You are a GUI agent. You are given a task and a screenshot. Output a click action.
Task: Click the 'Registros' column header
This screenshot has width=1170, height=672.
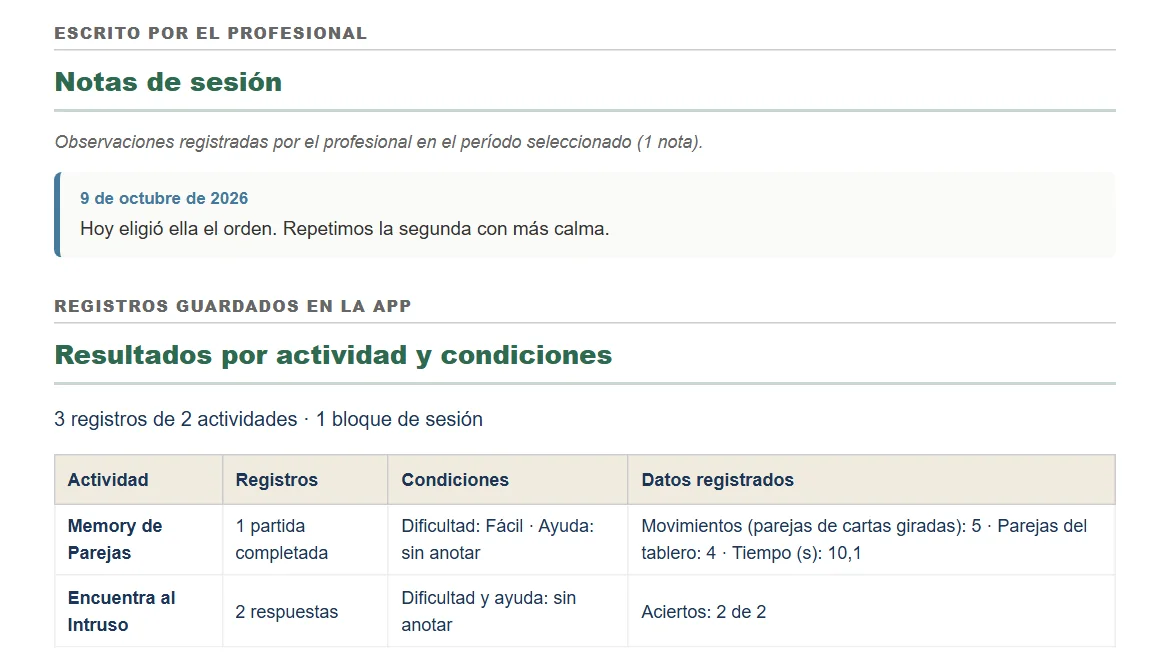coord(305,480)
